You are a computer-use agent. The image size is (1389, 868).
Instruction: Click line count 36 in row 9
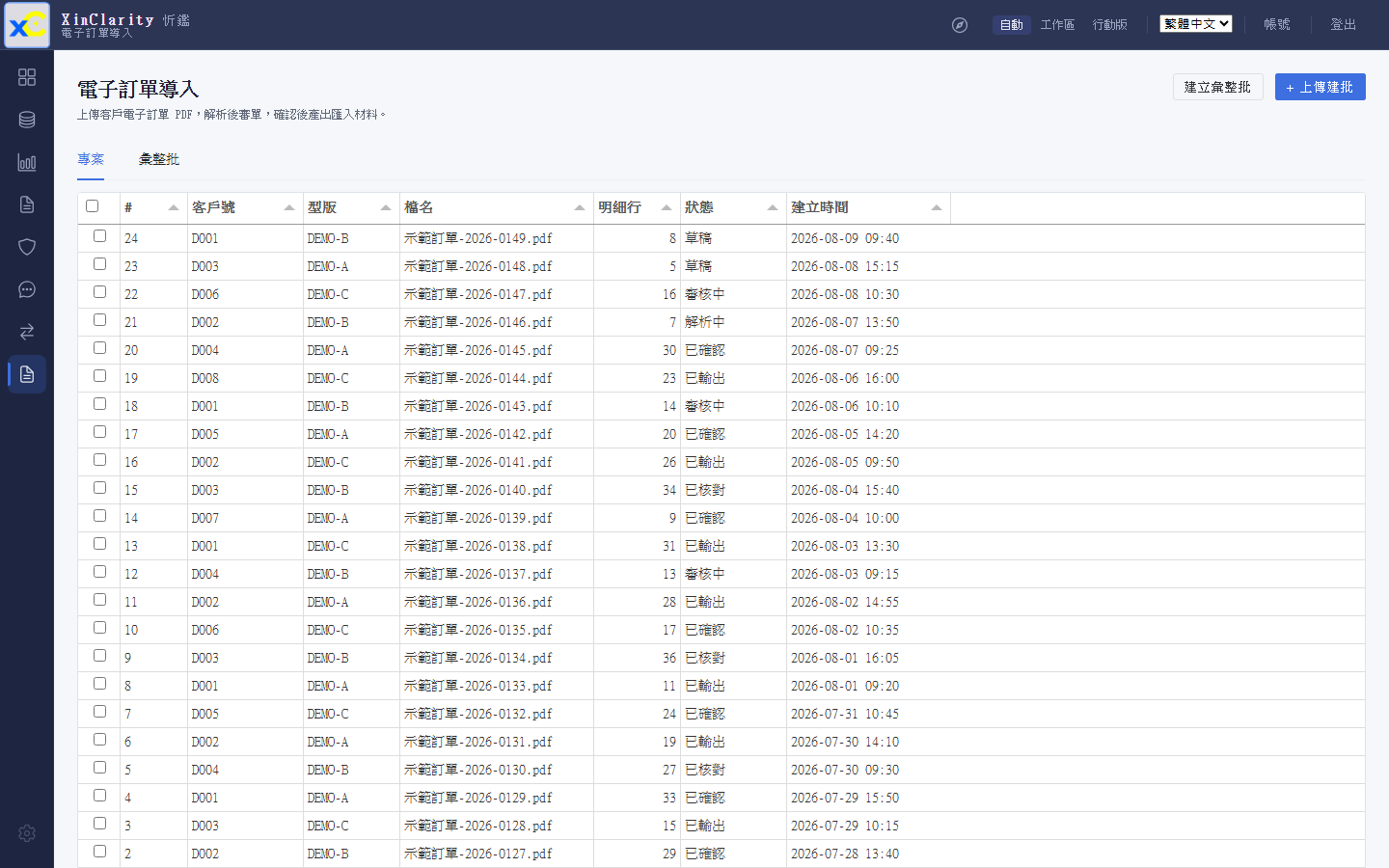669,658
